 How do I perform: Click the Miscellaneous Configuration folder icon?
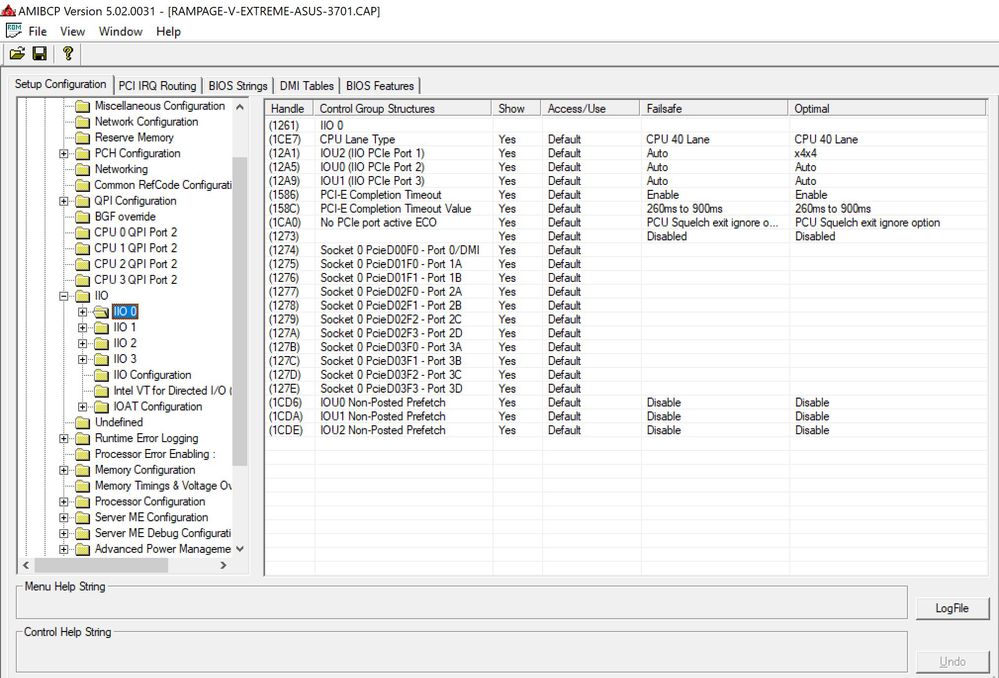tap(82, 106)
